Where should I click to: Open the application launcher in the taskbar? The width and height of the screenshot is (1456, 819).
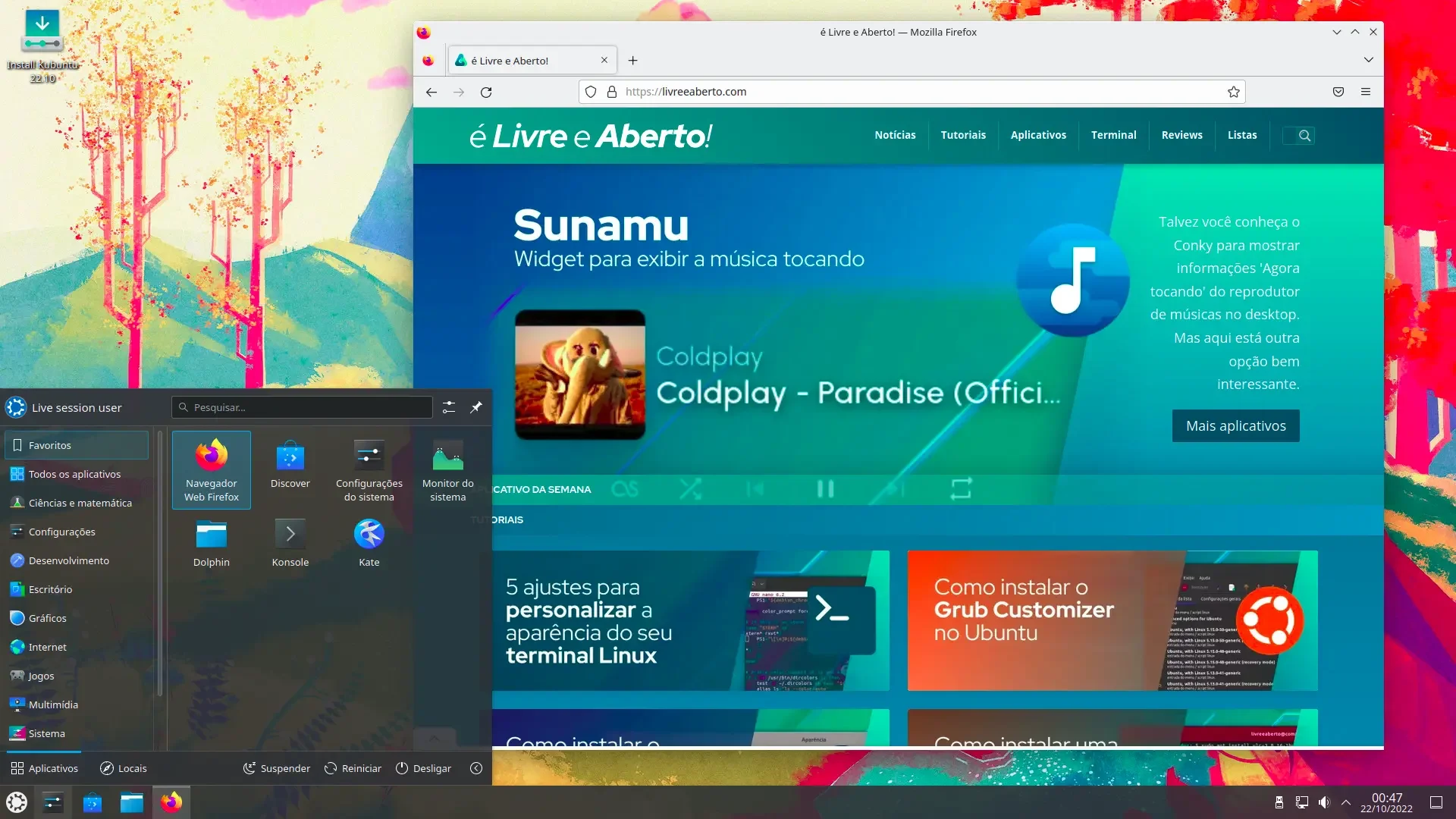tap(17, 802)
